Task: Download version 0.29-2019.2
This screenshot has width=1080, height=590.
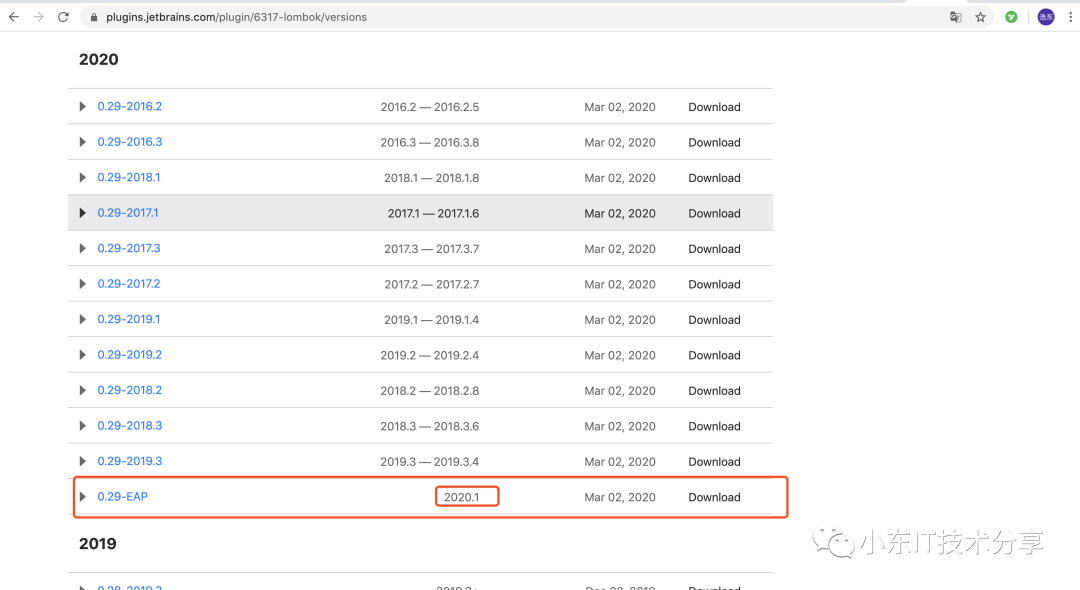Action: (x=714, y=355)
